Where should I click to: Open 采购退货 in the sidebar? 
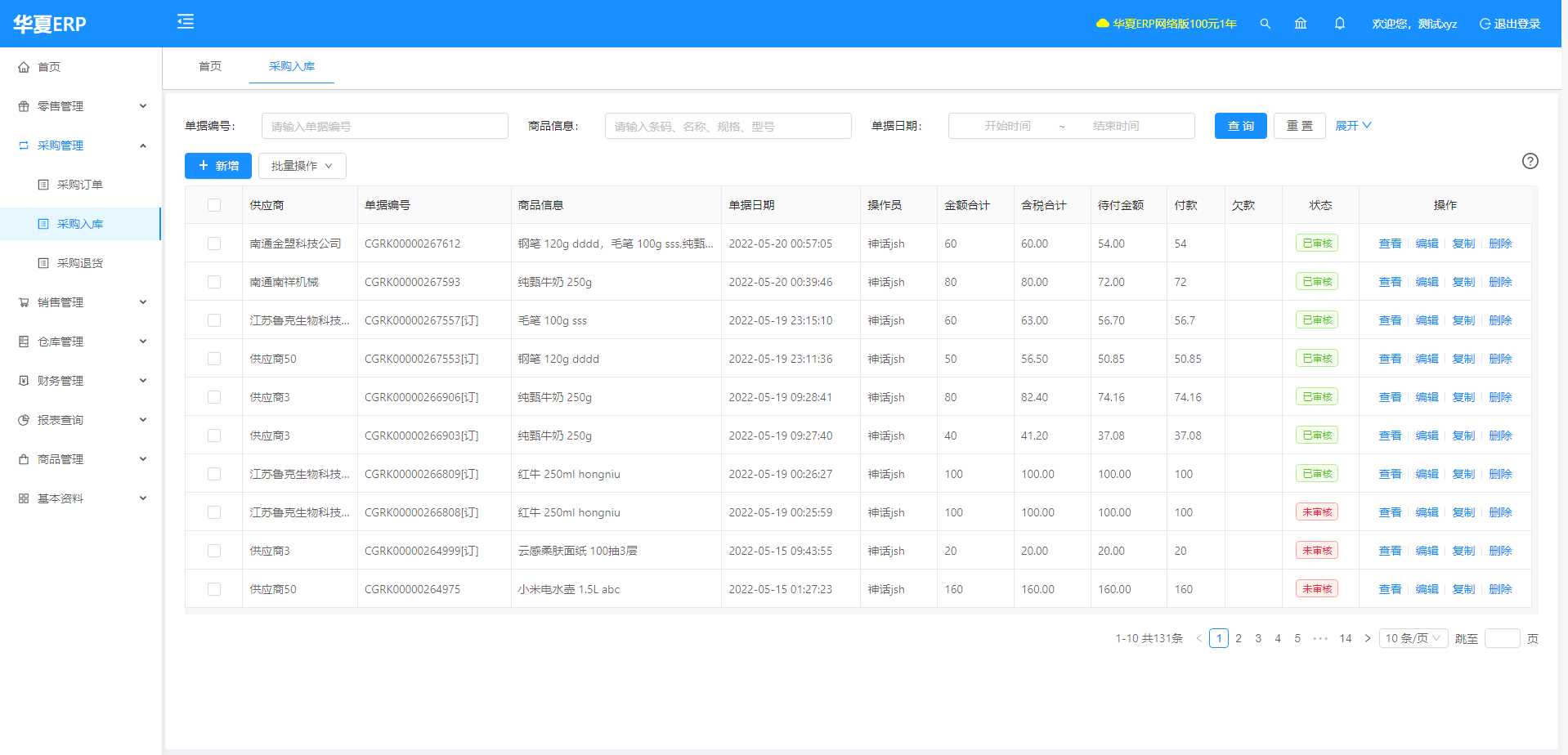80,263
